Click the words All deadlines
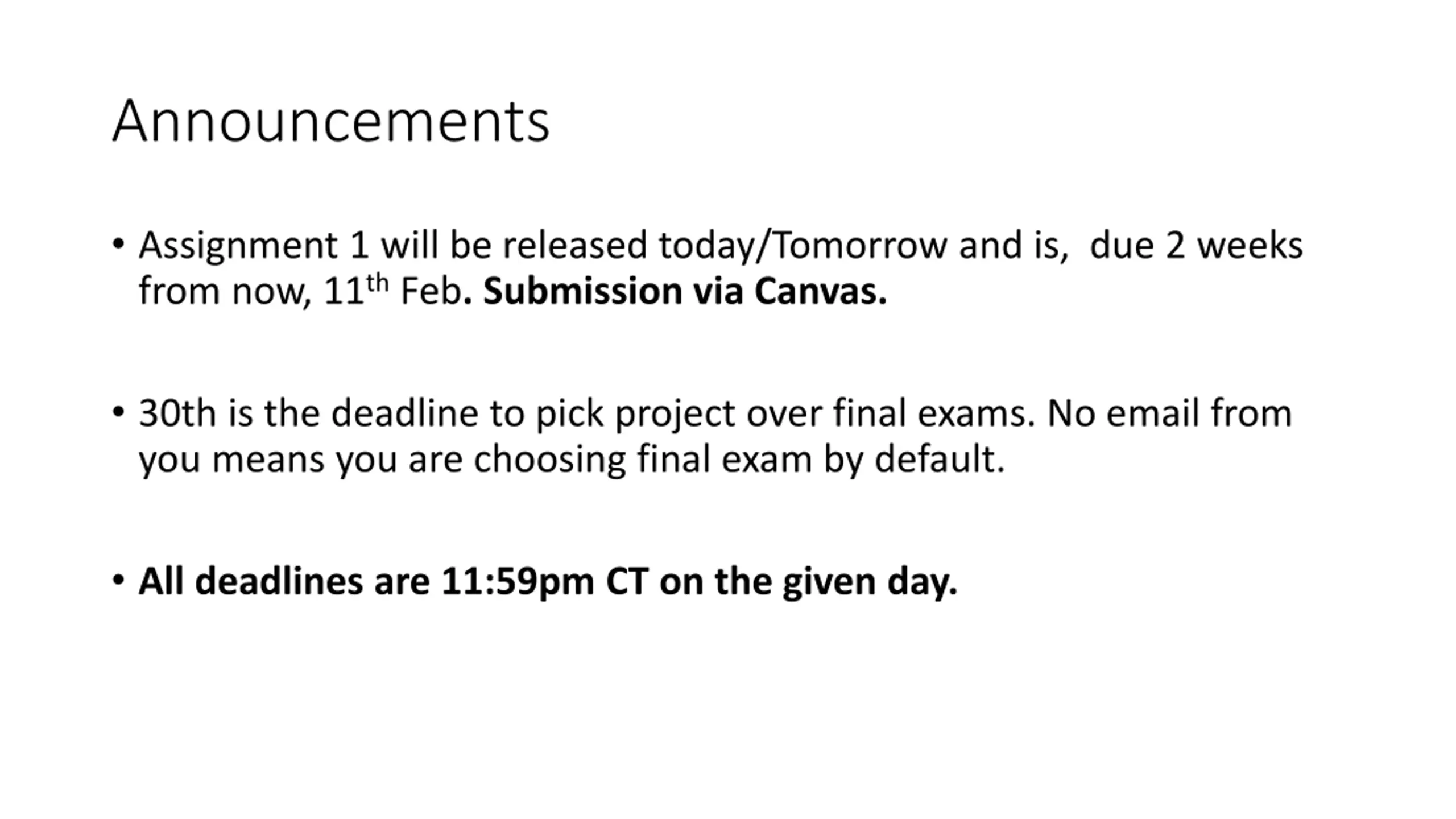Viewport: 1456px width, 819px height. pos(251,581)
